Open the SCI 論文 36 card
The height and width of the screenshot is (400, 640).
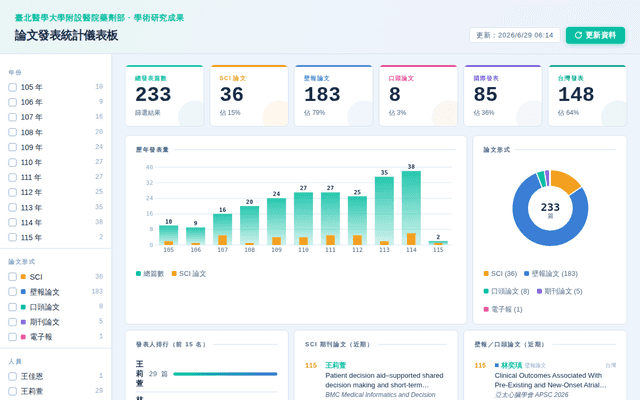pos(249,96)
